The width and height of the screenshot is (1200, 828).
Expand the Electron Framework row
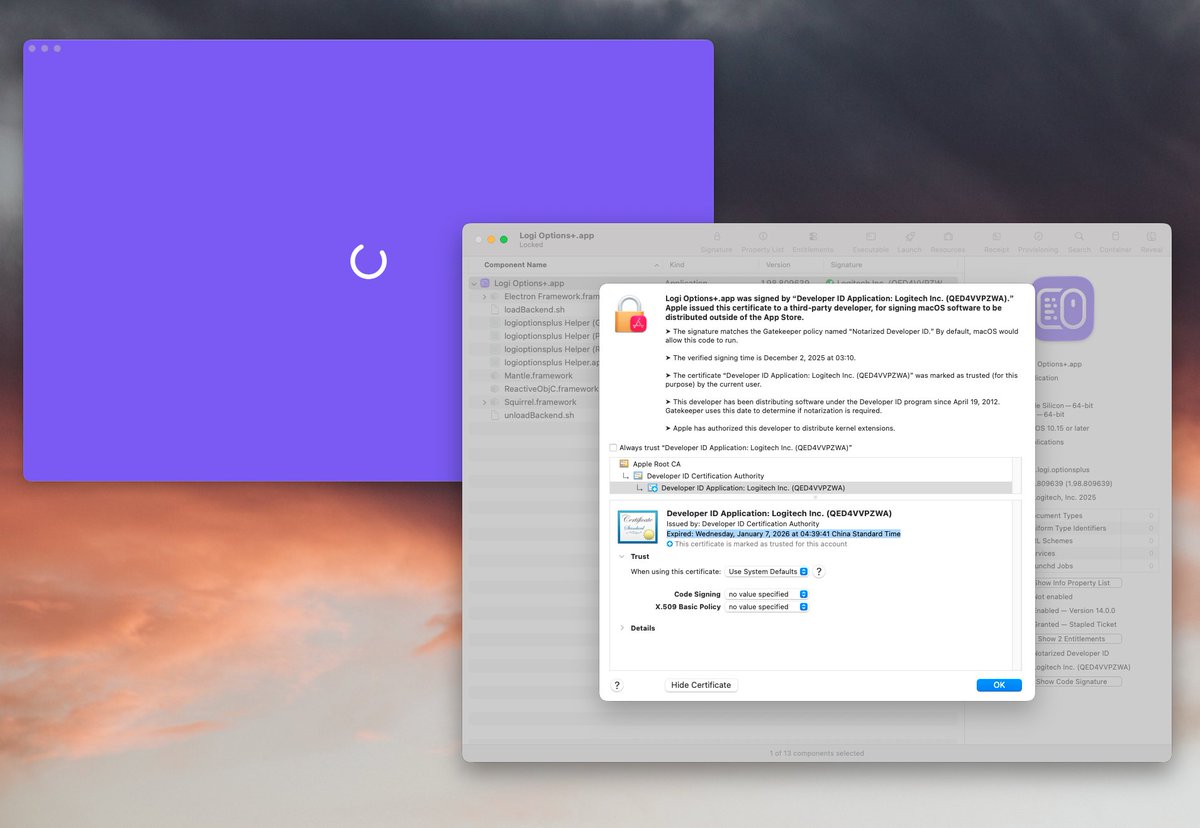[x=484, y=297]
